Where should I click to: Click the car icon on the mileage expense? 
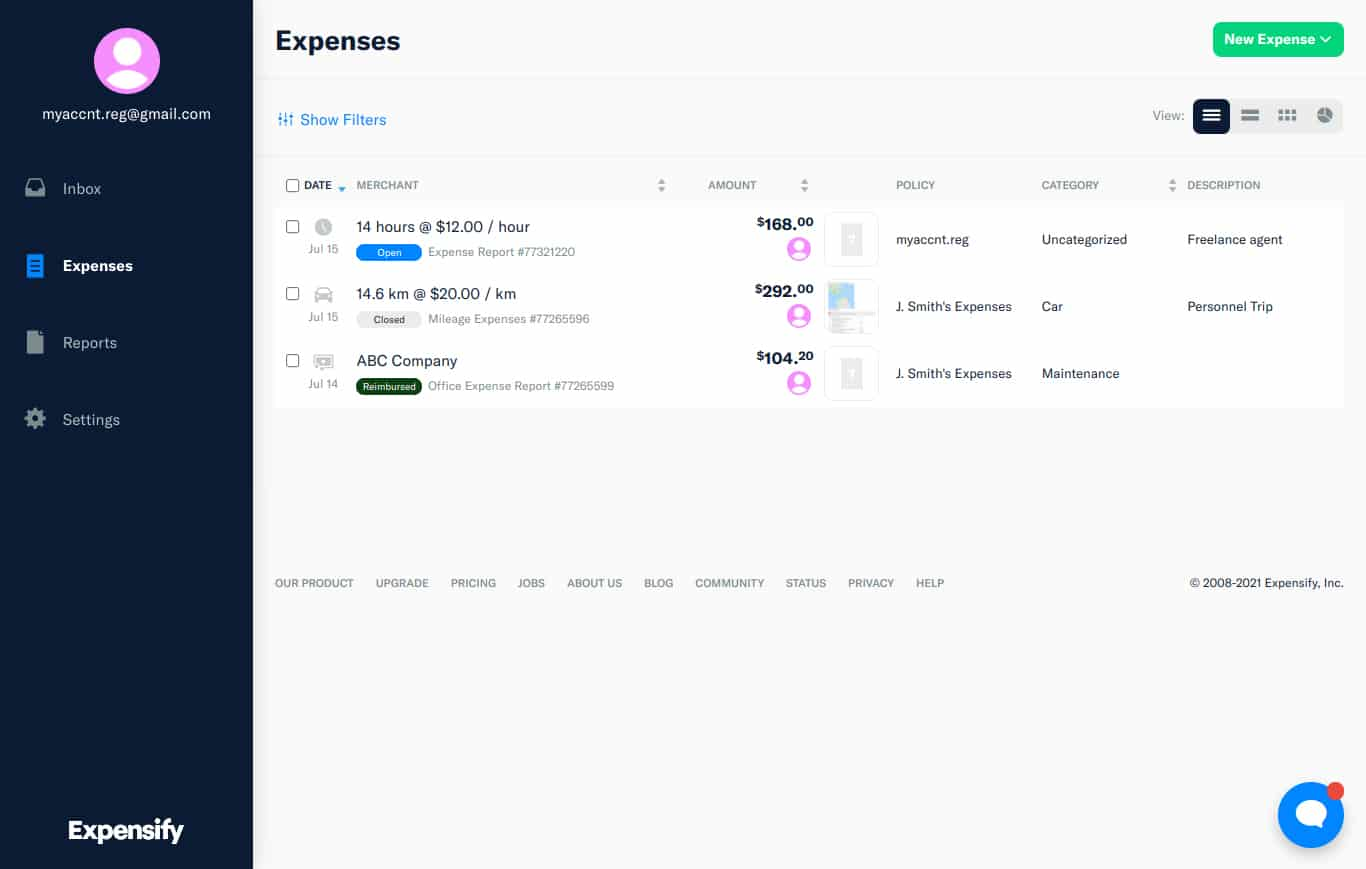point(322,293)
